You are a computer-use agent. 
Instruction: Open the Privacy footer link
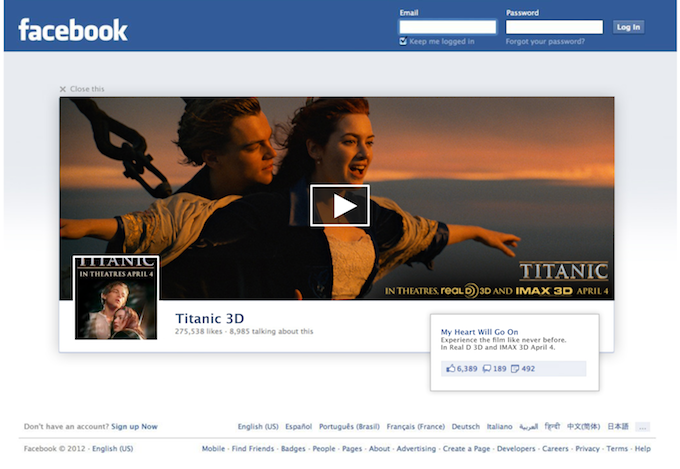click(587, 449)
